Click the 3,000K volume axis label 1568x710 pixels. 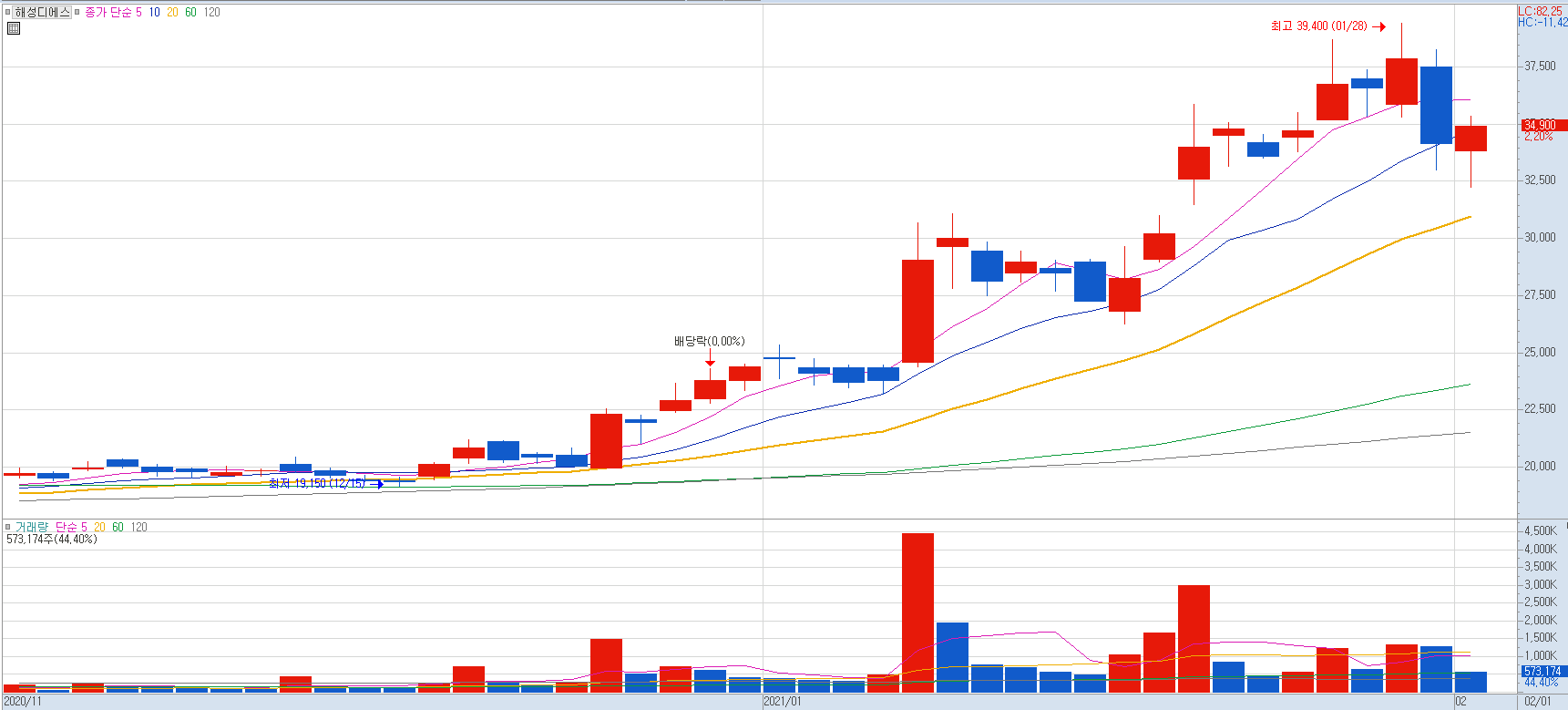coord(1541,585)
